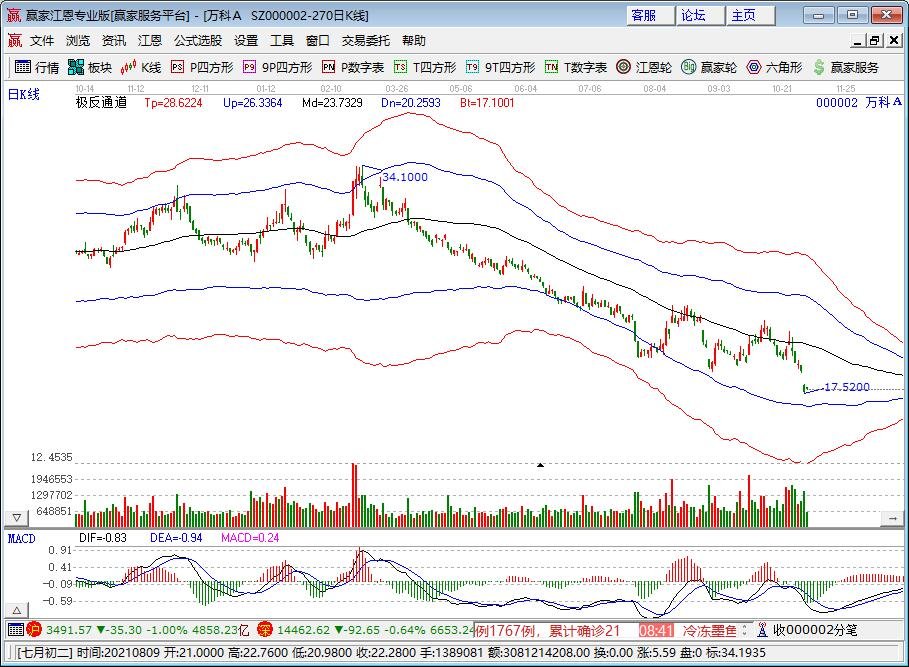Open the P数字表 number table

[352, 67]
